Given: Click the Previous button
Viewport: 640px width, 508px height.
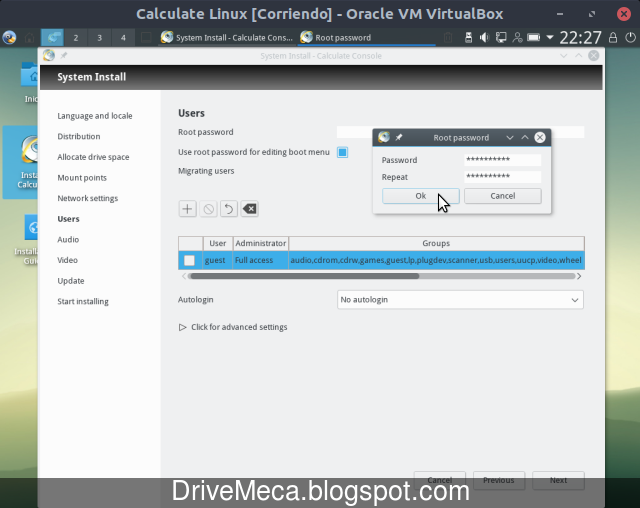Looking at the screenshot, I should point(499,480).
